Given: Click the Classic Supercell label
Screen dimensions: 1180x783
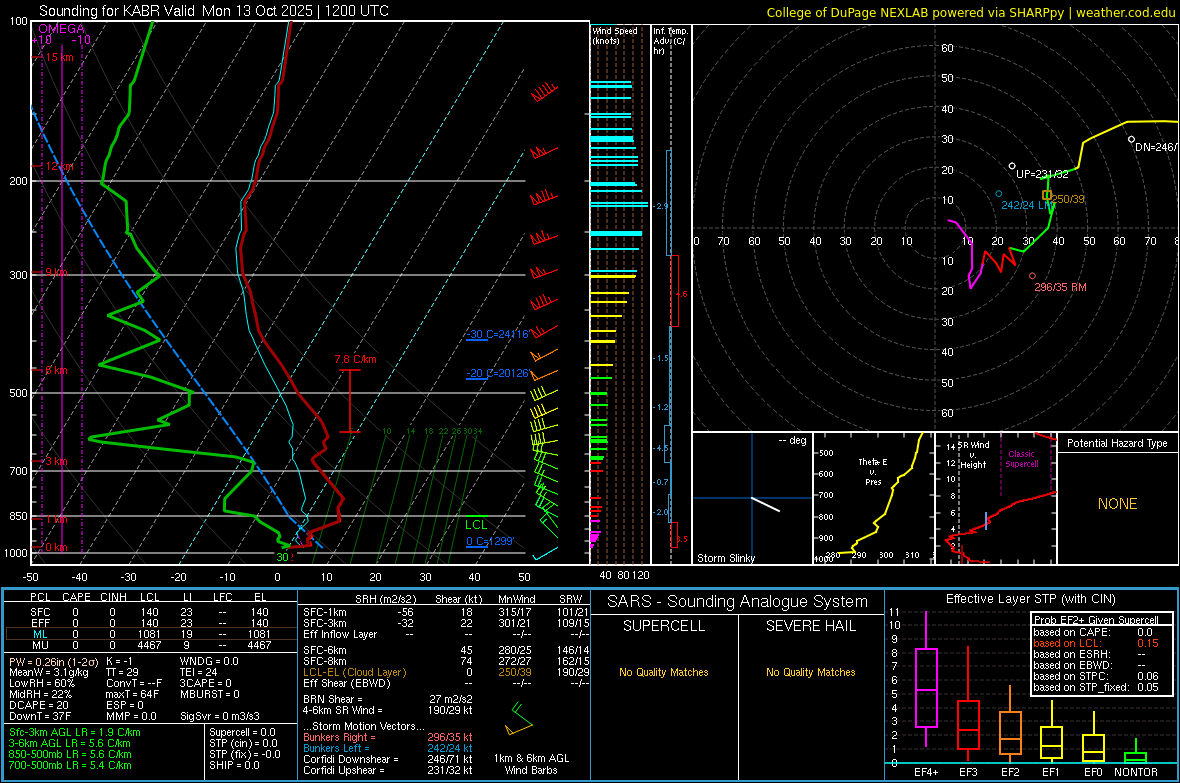Looking at the screenshot, I should (x=1021, y=459).
